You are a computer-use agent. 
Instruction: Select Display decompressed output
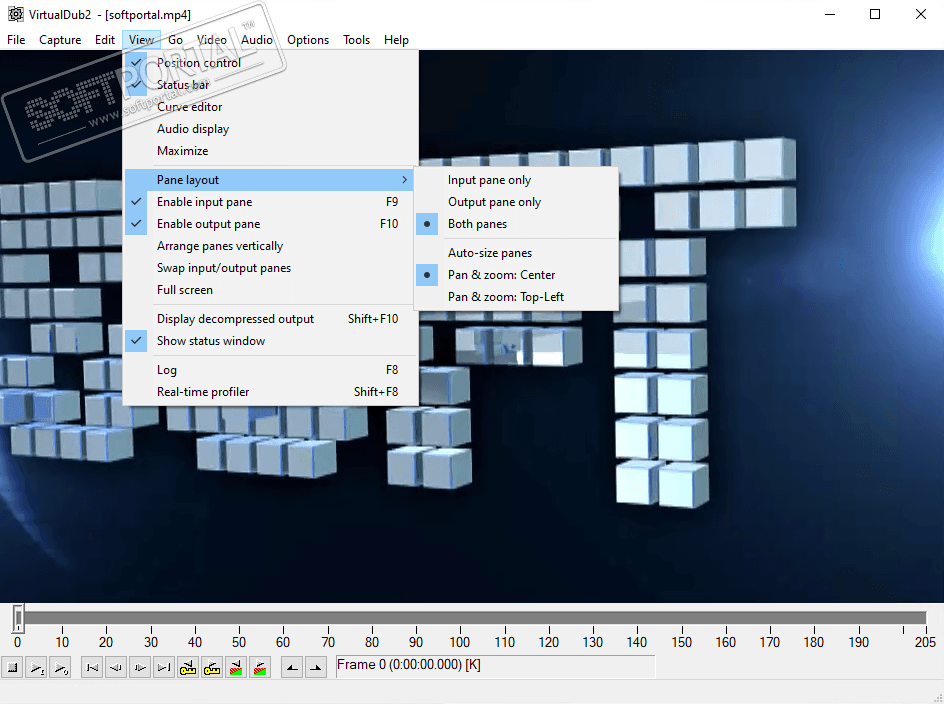pyautogui.click(x=270, y=319)
